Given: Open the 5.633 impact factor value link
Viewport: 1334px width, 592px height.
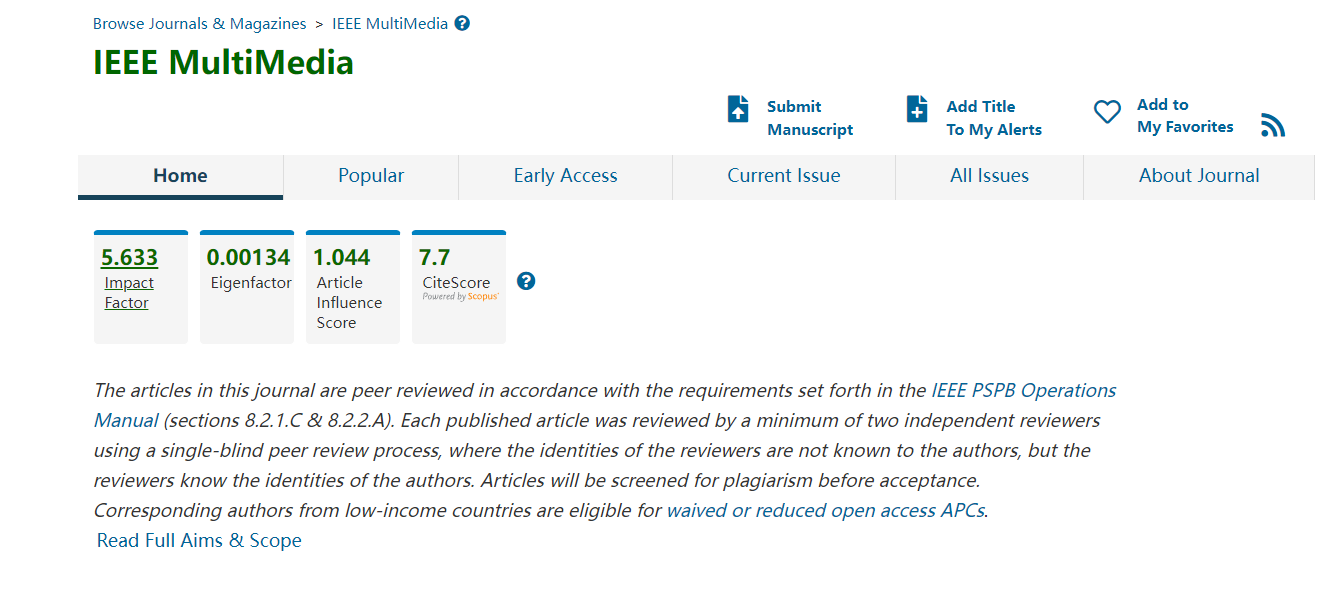Looking at the screenshot, I should (129, 257).
